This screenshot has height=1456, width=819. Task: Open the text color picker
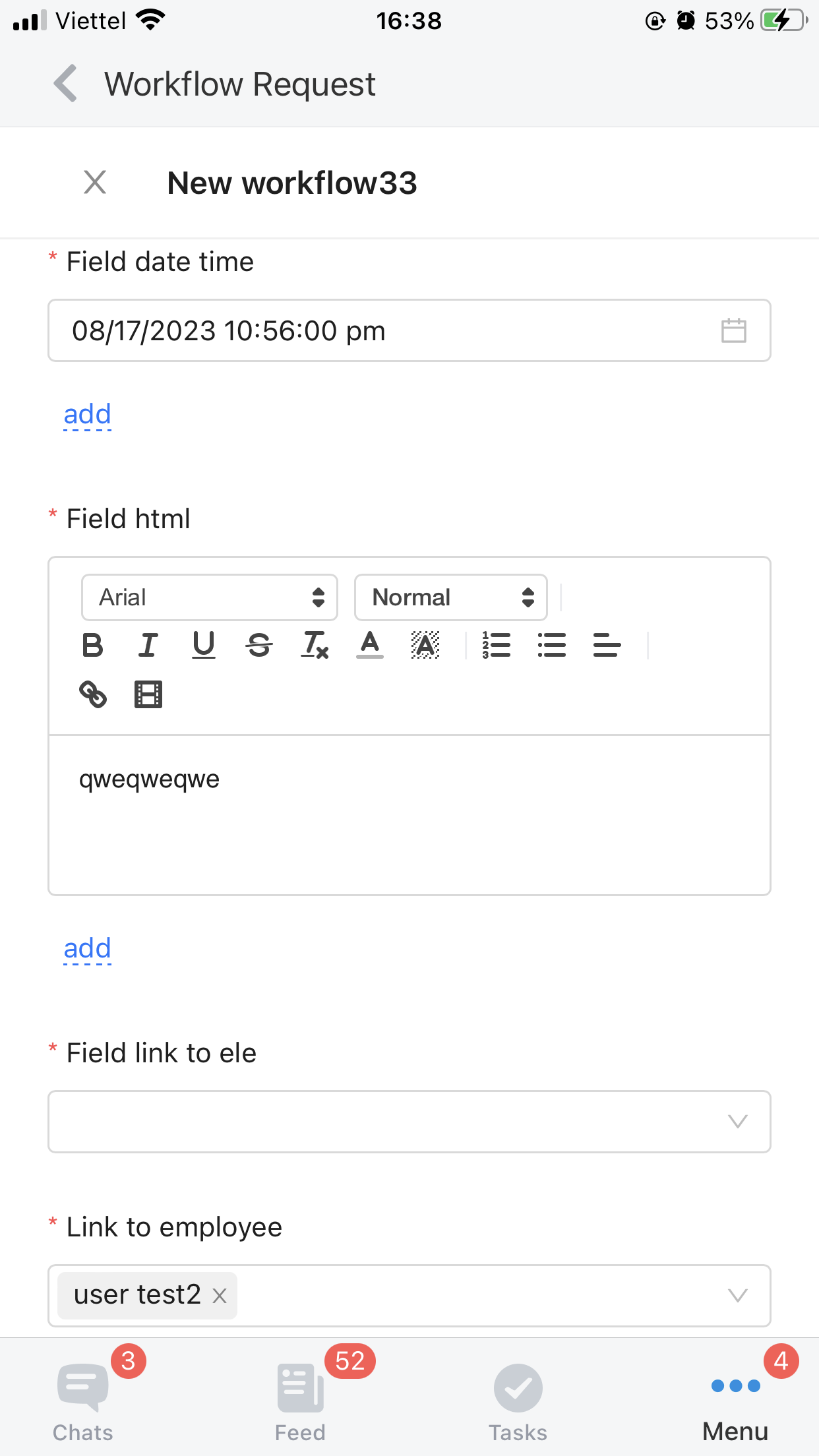pos(370,645)
